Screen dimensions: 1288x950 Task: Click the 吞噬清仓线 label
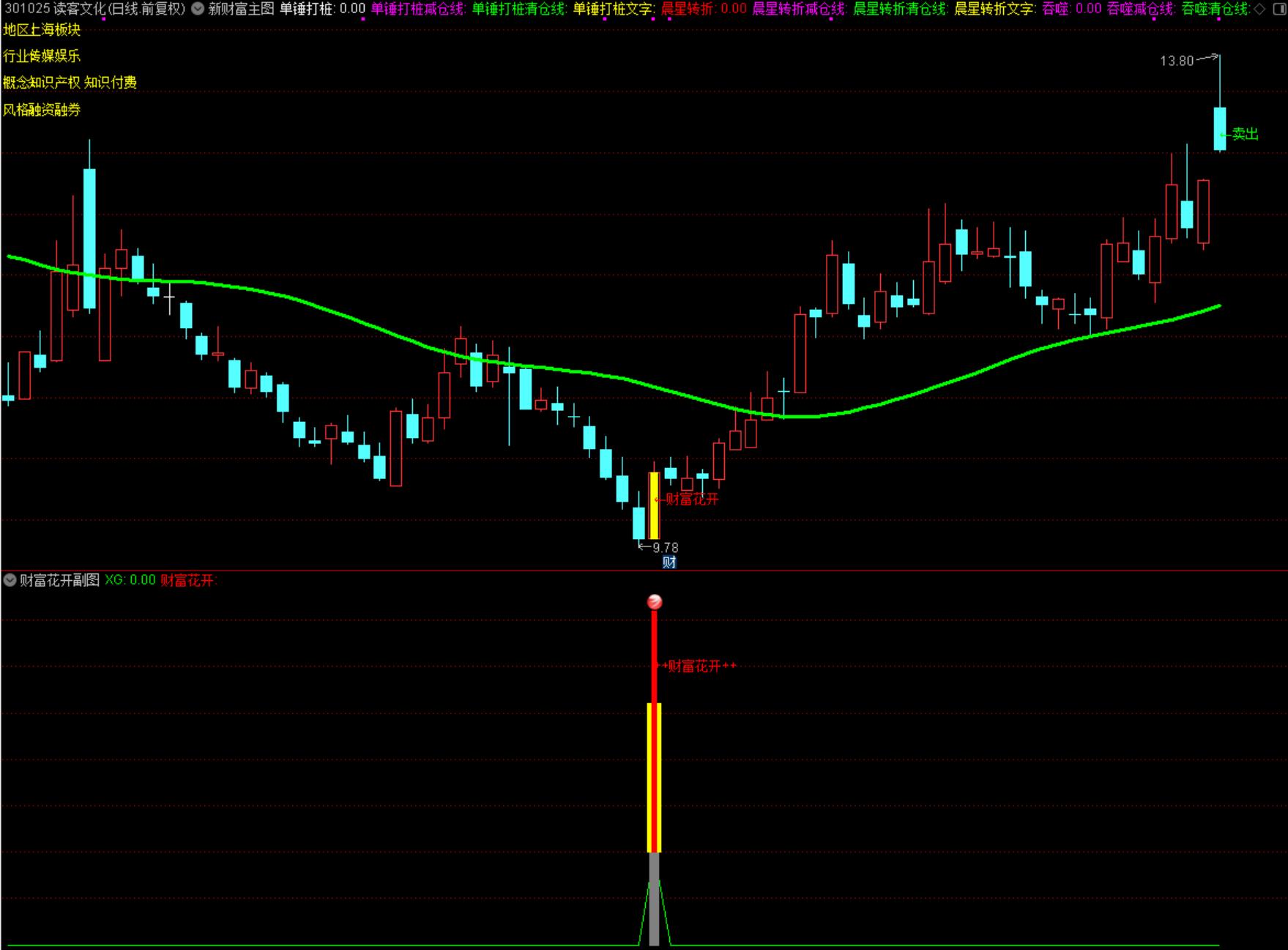[x=1215, y=9]
